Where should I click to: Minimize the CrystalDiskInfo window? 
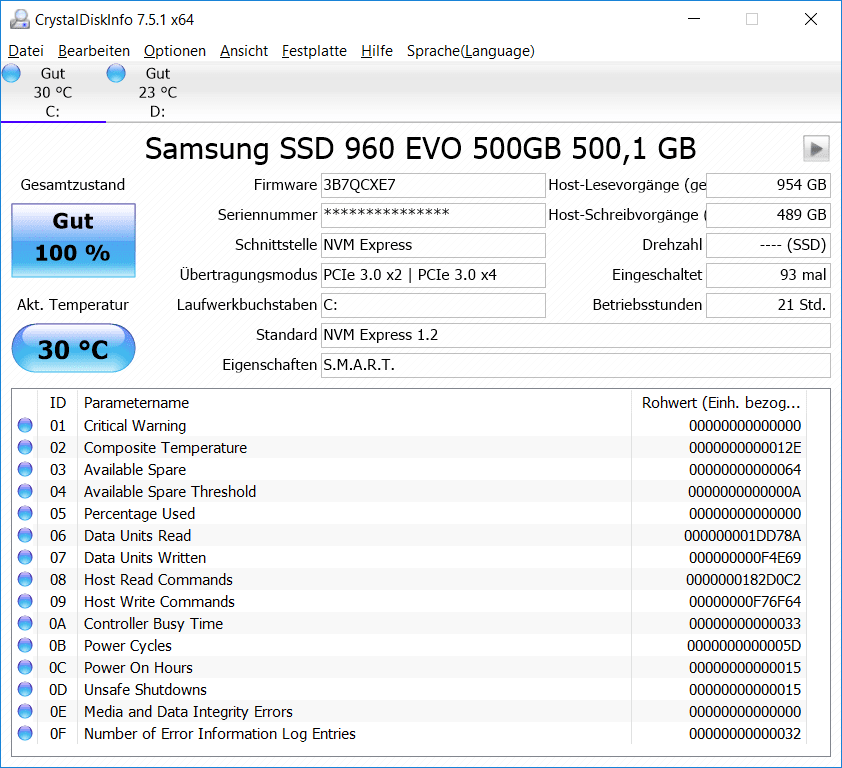point(694,19)
